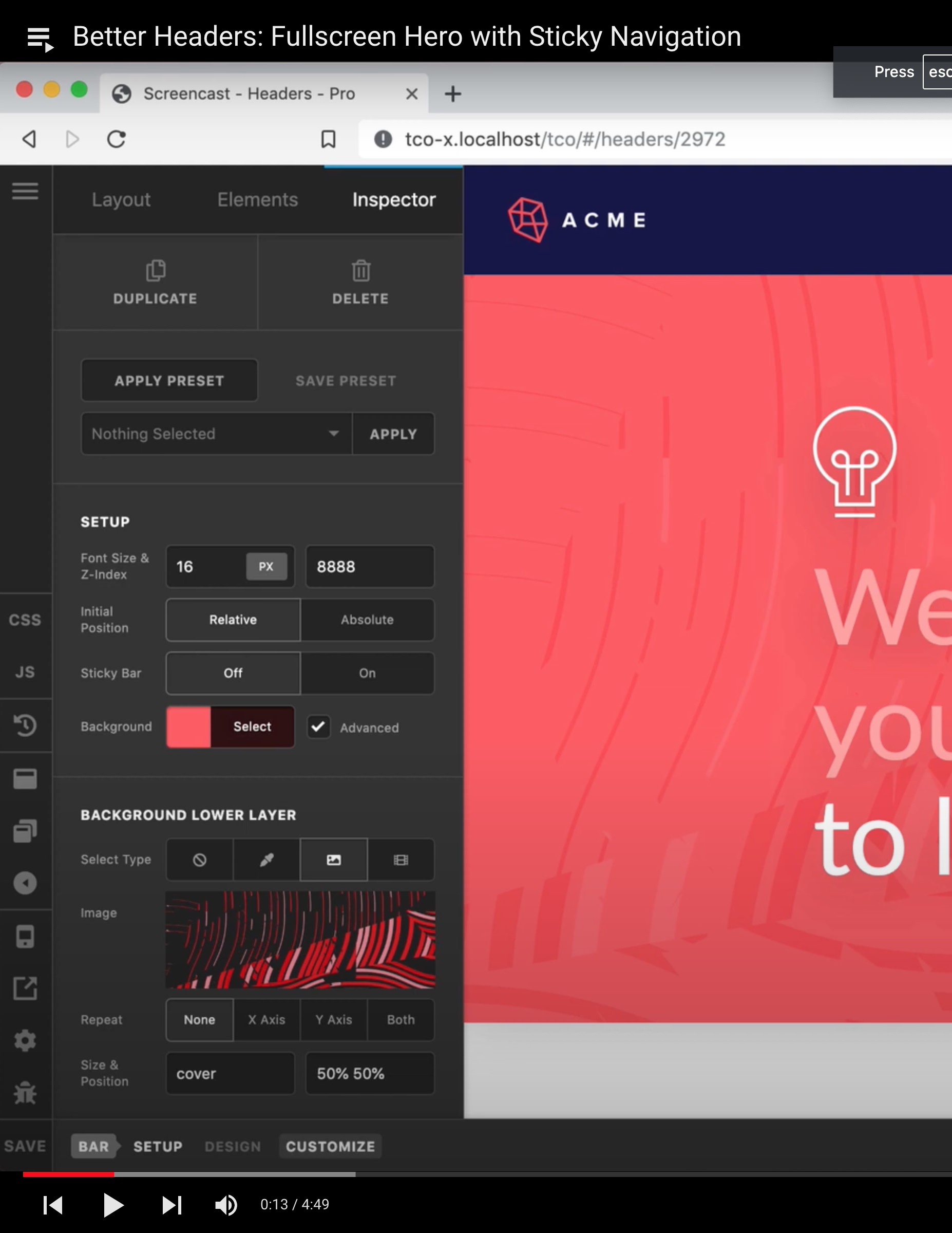Select the image background type icon
Image resolution: width=952 pixels, height=1233 pixels.
pyautogui.click(x=334, y=860)
